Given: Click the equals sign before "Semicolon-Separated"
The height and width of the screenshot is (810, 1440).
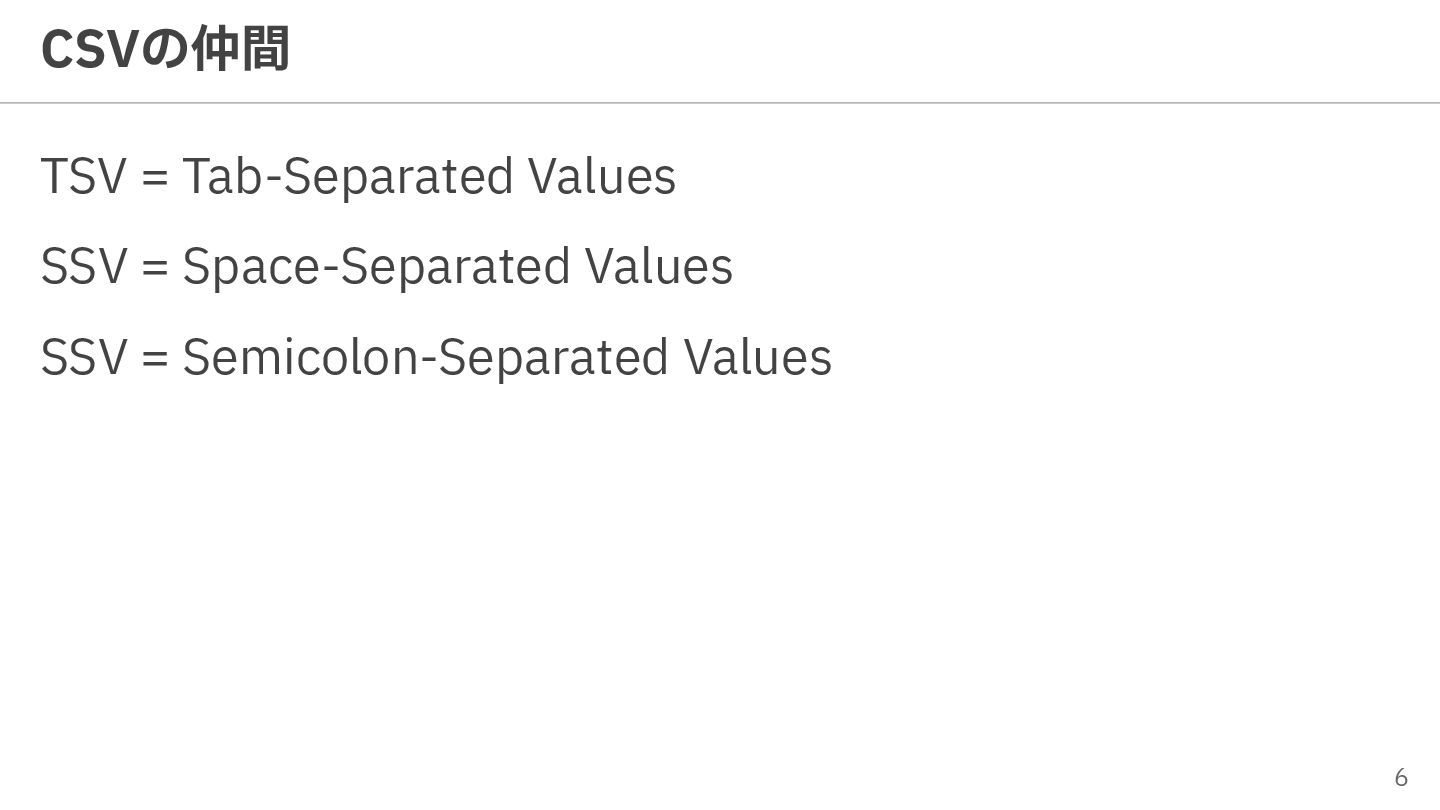Looking at the screenshot, I should 155,358.
